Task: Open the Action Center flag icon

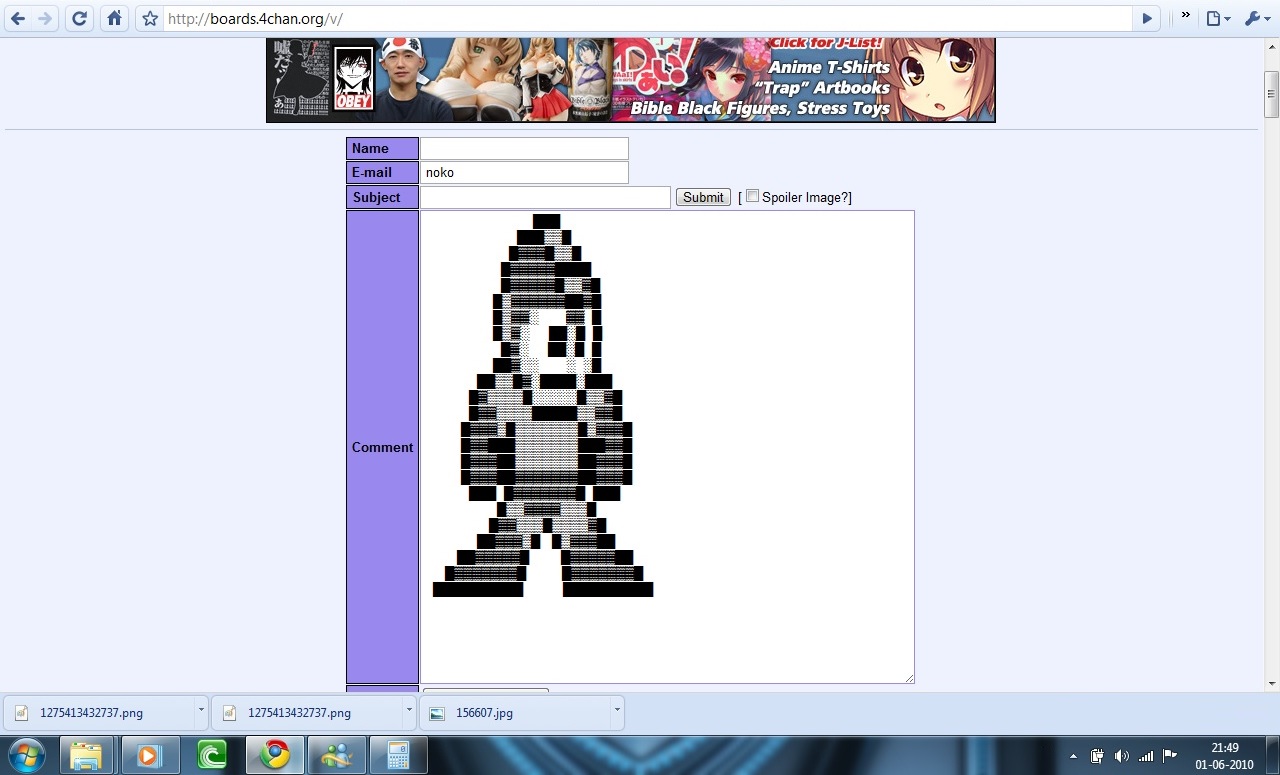Action: click(1170, 756)
